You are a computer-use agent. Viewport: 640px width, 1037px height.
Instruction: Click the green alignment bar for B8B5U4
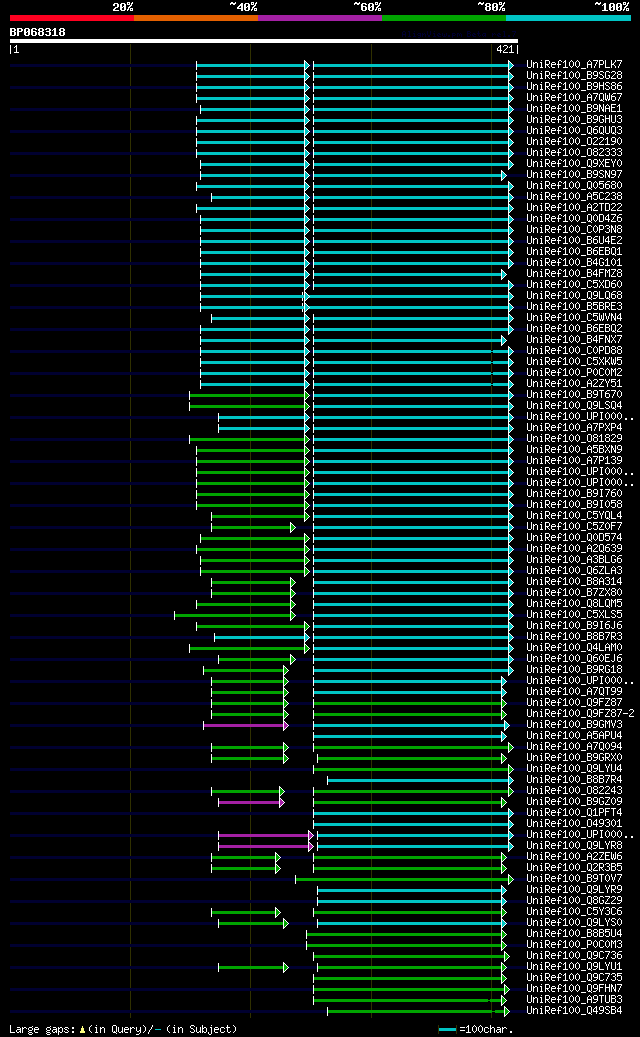point(405,934)
